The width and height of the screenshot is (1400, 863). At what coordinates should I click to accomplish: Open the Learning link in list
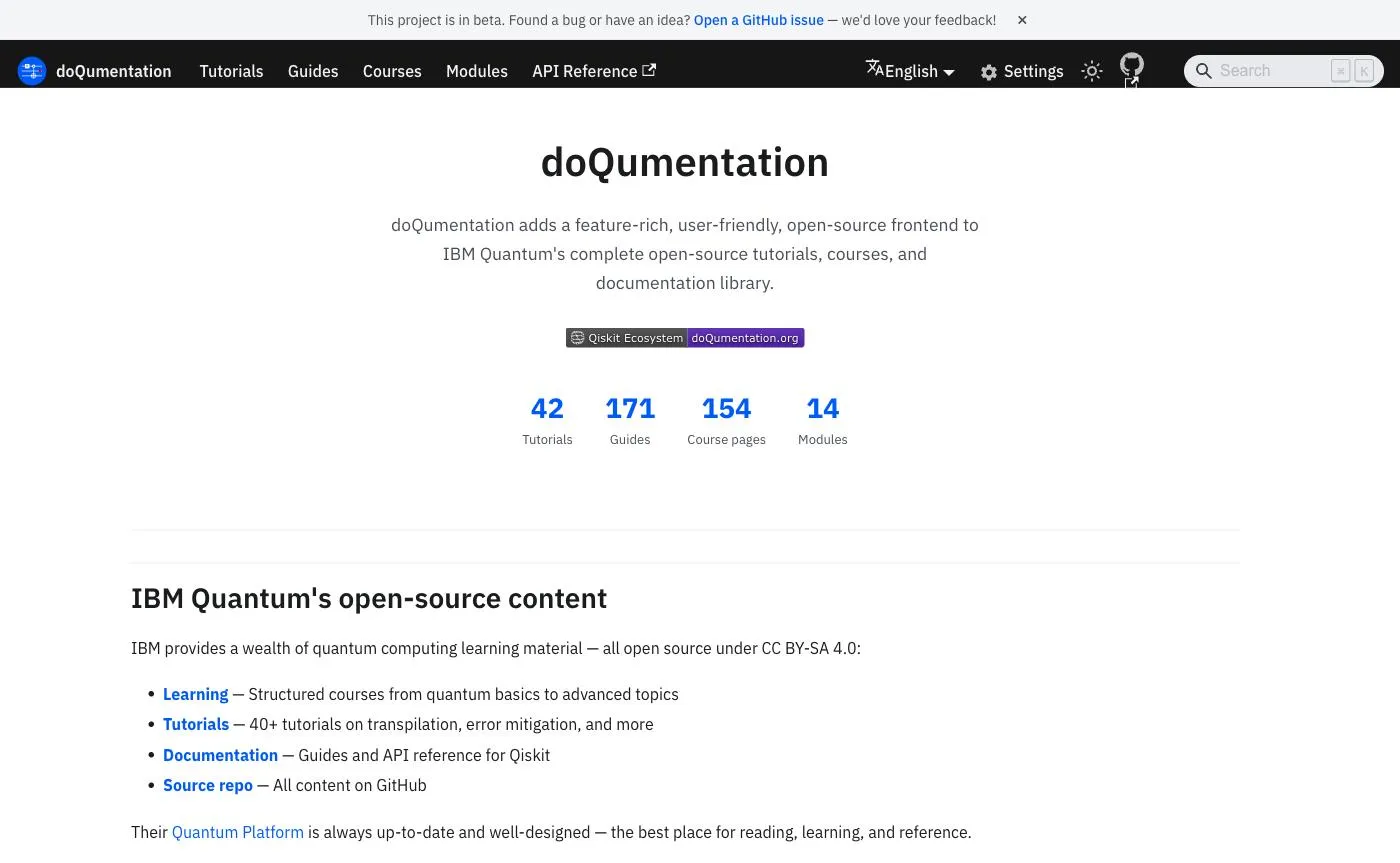196,694
